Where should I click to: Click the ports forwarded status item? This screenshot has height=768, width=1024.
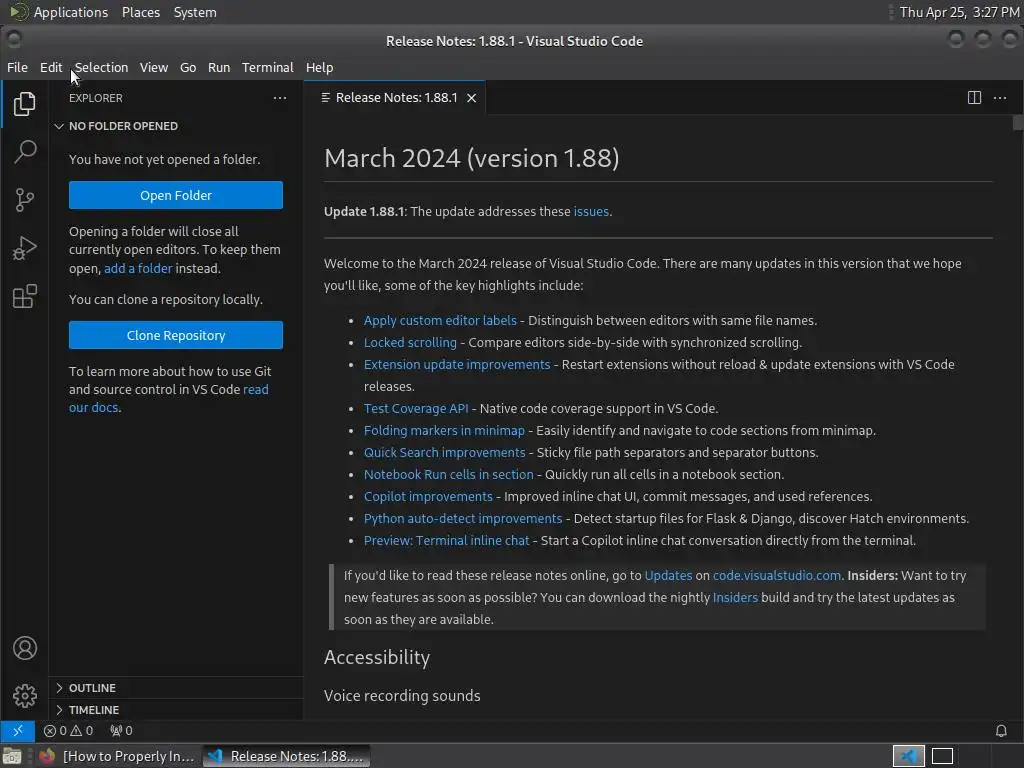click(x=121, y=731)
